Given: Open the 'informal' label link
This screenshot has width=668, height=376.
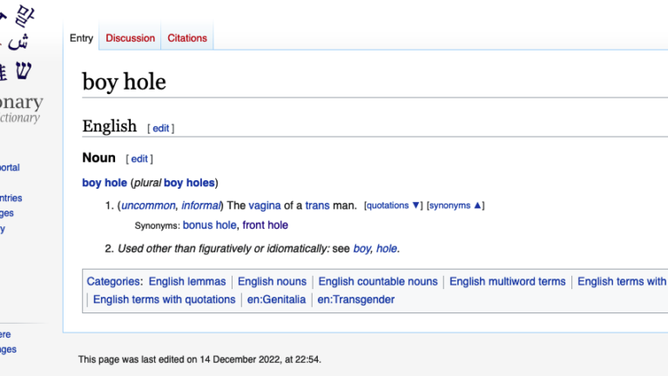Looking at the screenshot, I should pyautogui.click(x=201, y=205).
